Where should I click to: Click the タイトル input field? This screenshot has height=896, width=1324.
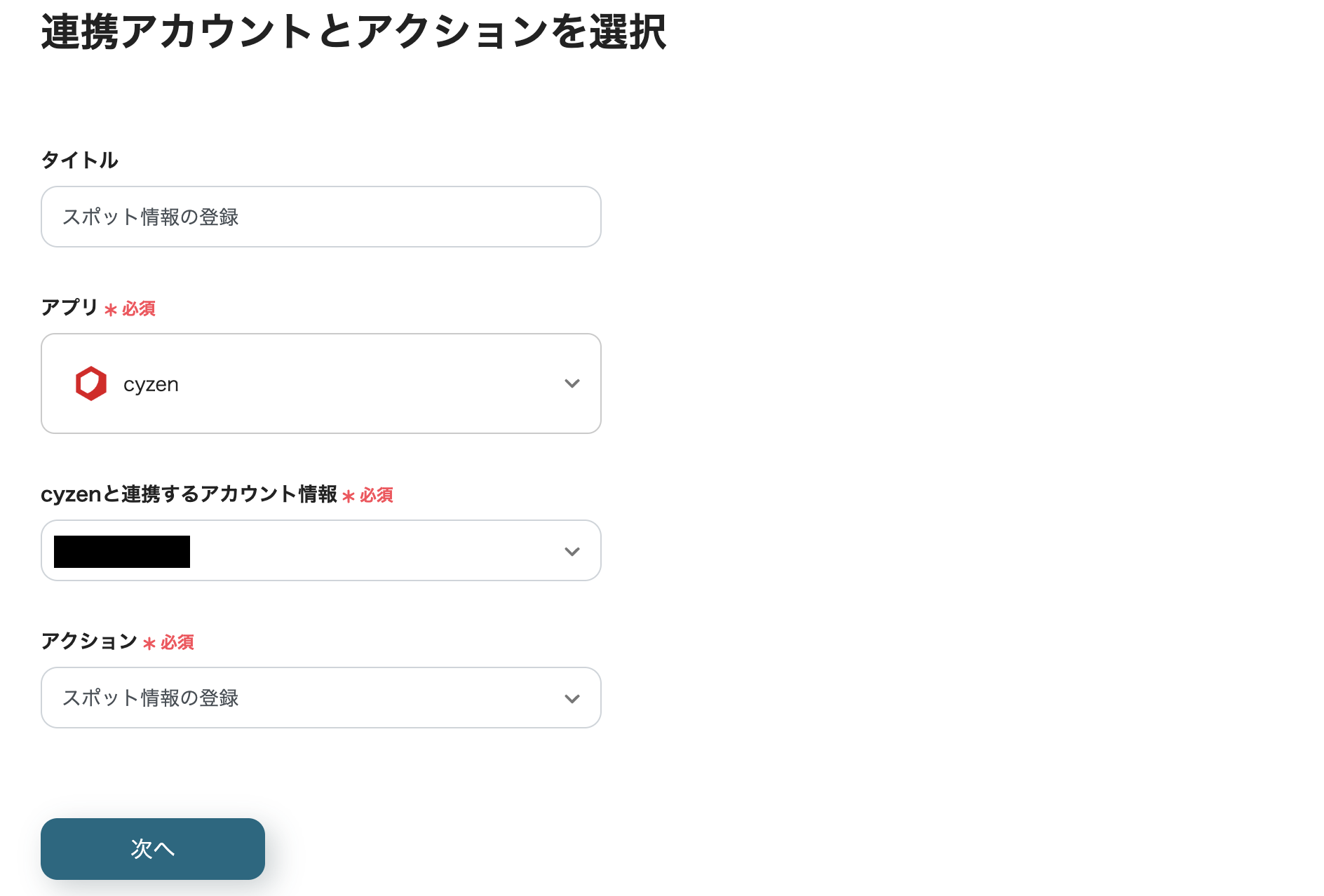[320, 217]
